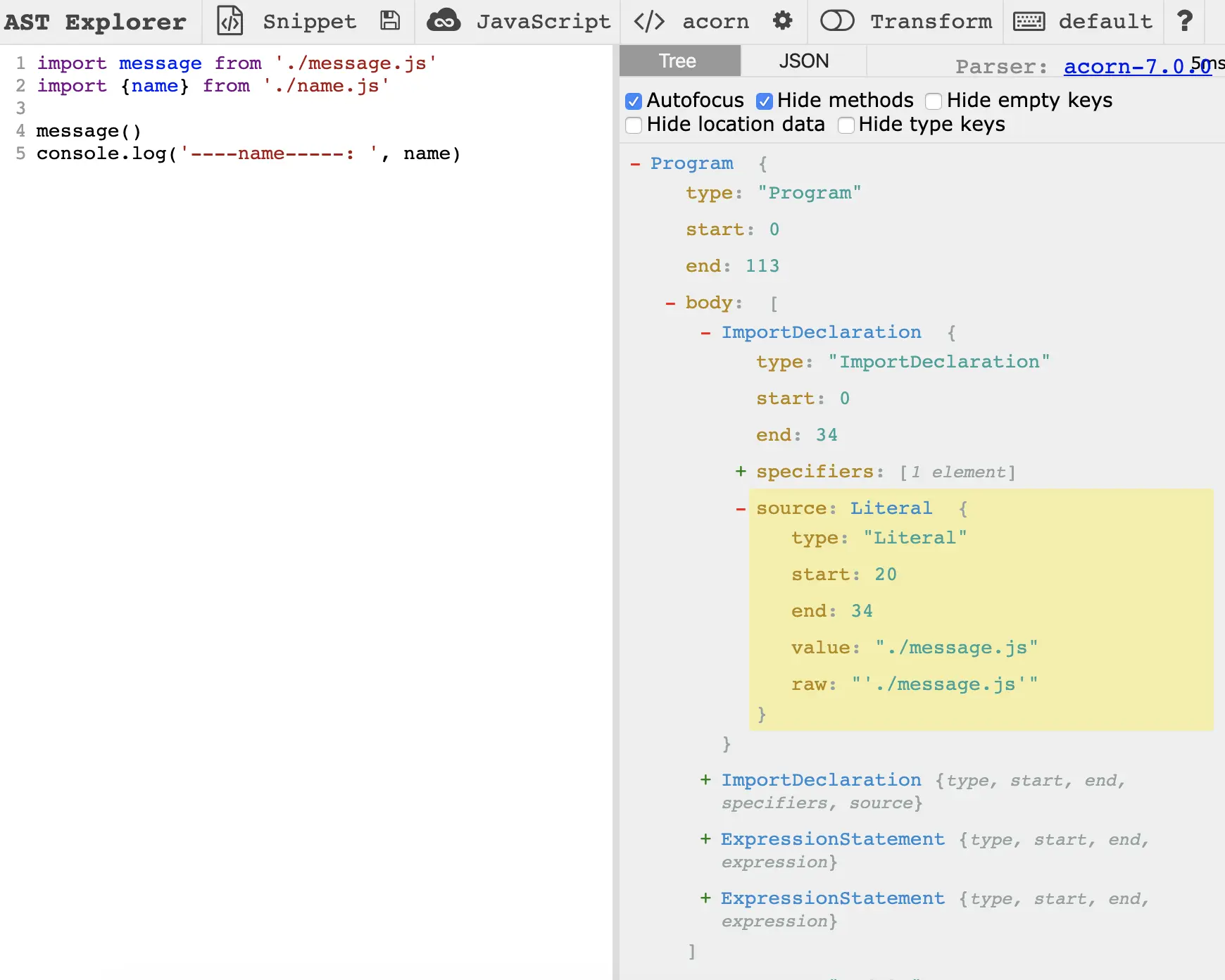This screenshot has width=1225, height=980.
Task: Uncheck Hide methods checkbox
Action: [x=765, y=101]
